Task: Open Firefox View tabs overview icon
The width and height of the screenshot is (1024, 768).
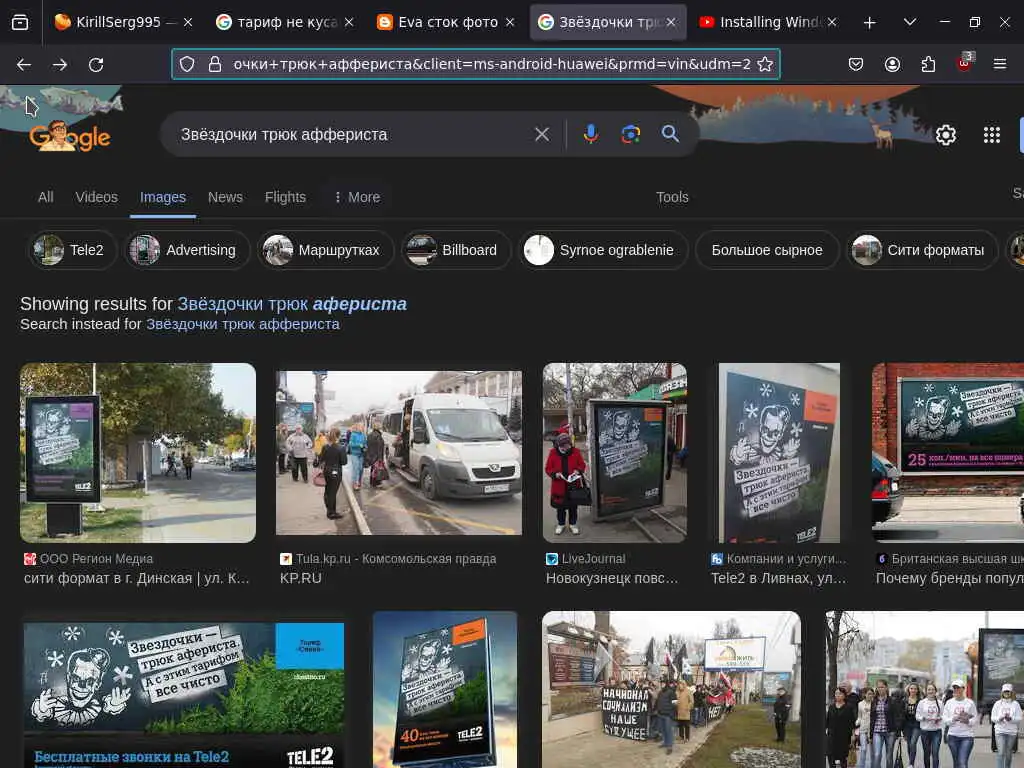Action: tap(20, 22)
